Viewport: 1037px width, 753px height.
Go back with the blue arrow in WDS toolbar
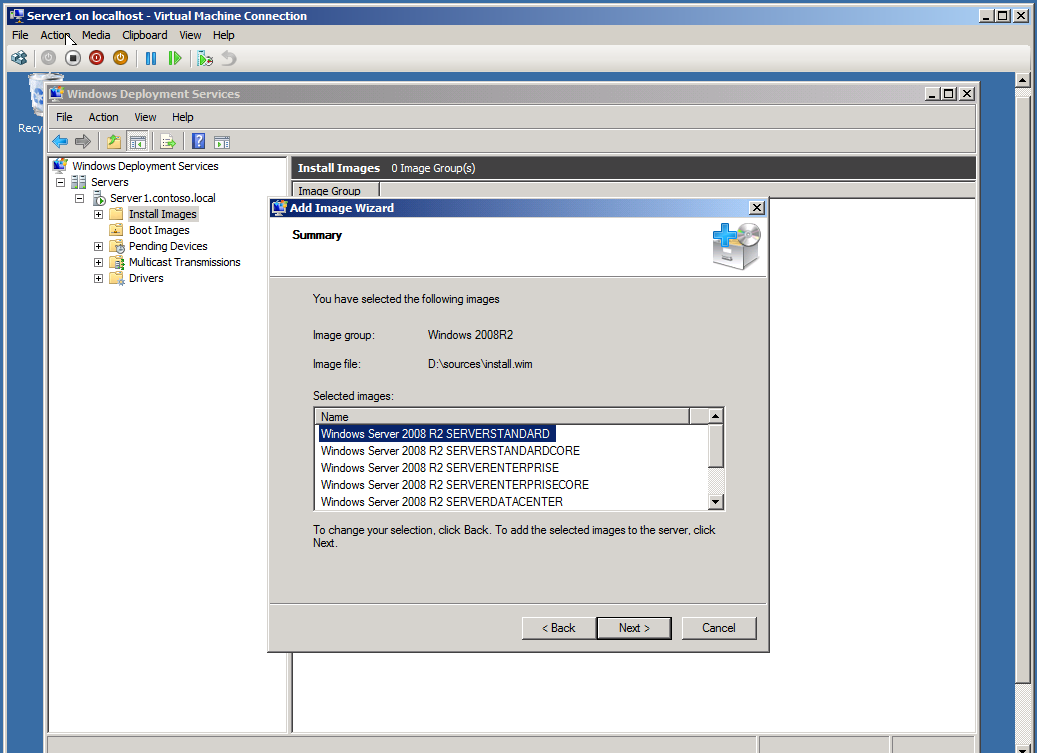point(60,141)
